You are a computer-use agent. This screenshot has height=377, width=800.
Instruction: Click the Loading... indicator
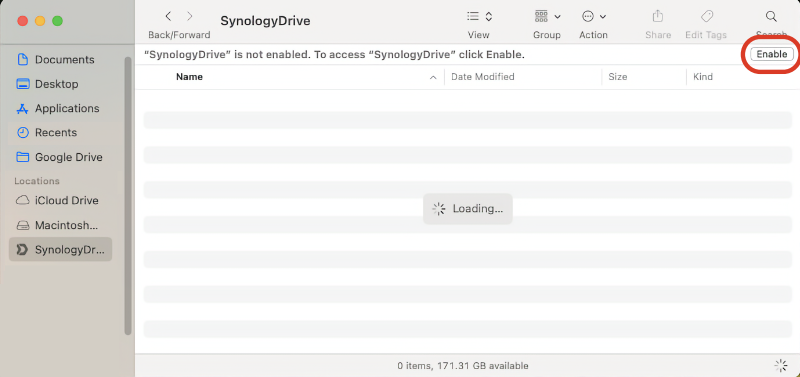click(x=467, y=209)
